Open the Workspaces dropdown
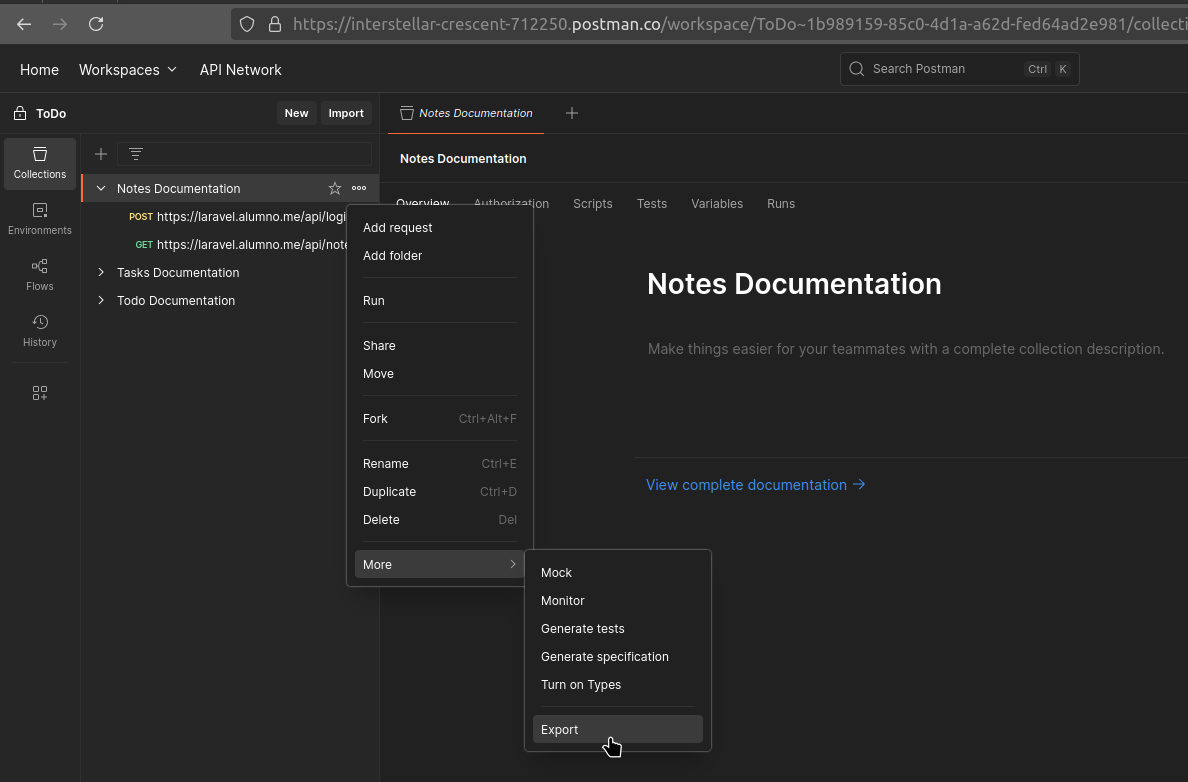 point(128,70)
